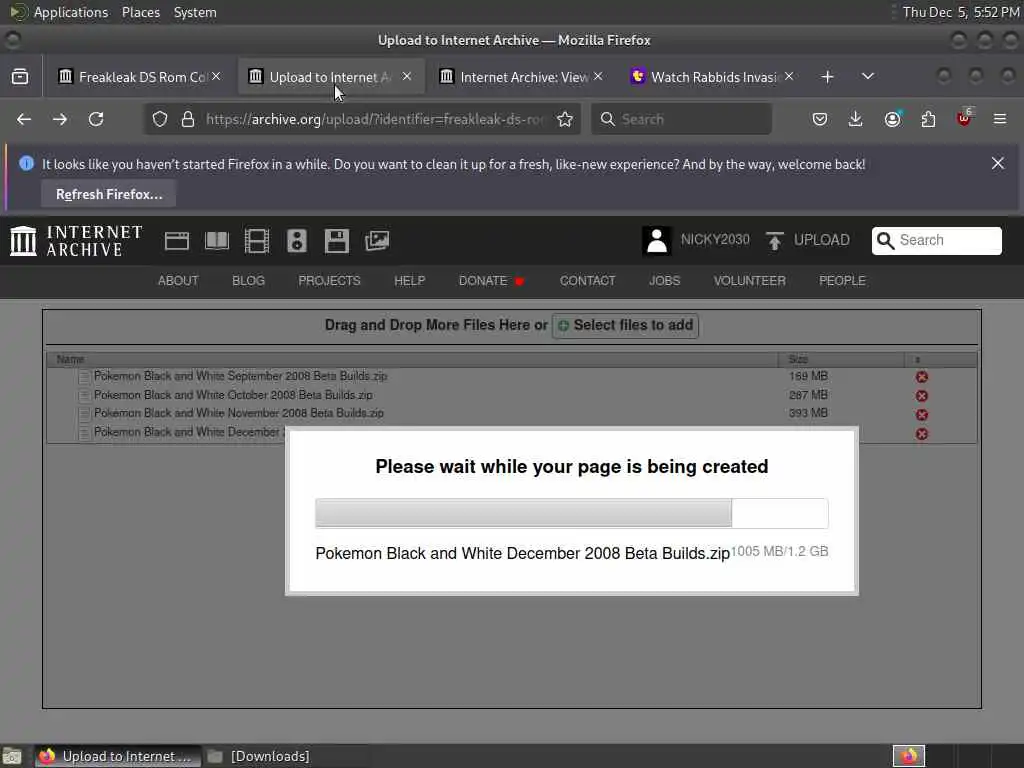Viewport: 1024px width, 768px height.
Task: Click the upload arrow icon next to UPLOAD
Action: [x=775, y=240]
